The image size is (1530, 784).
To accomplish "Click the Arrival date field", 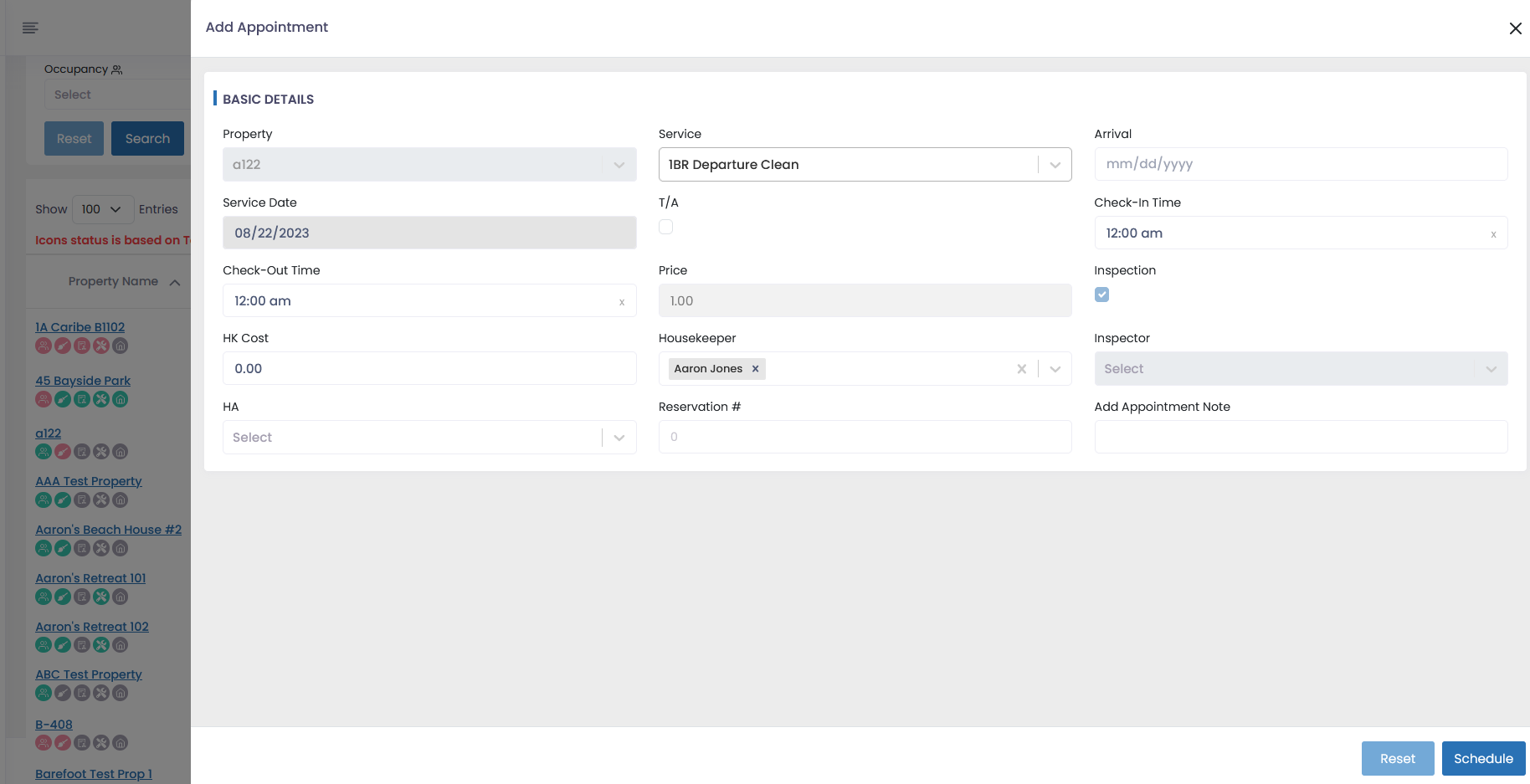I will click(x=1301, y=164).
